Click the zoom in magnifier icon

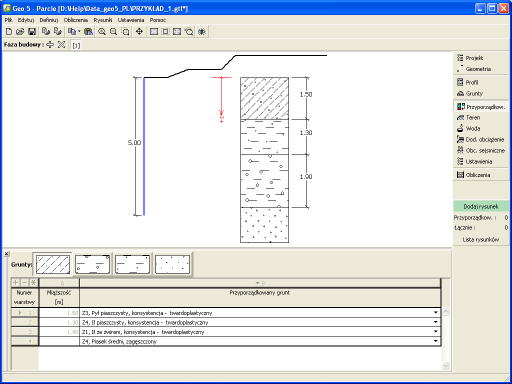(x=102, y=32)
